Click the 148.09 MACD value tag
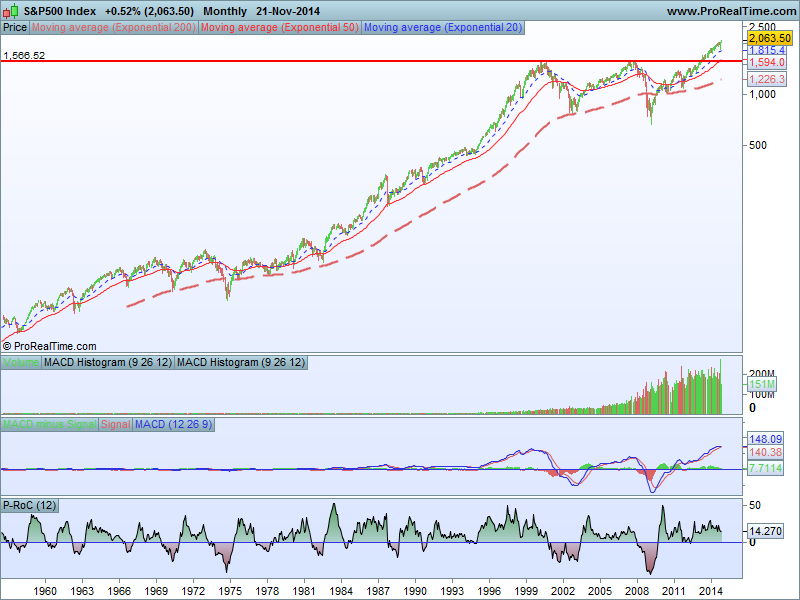Image resolution: width=800 pixels, height=600 pixels. click(765, 439)
